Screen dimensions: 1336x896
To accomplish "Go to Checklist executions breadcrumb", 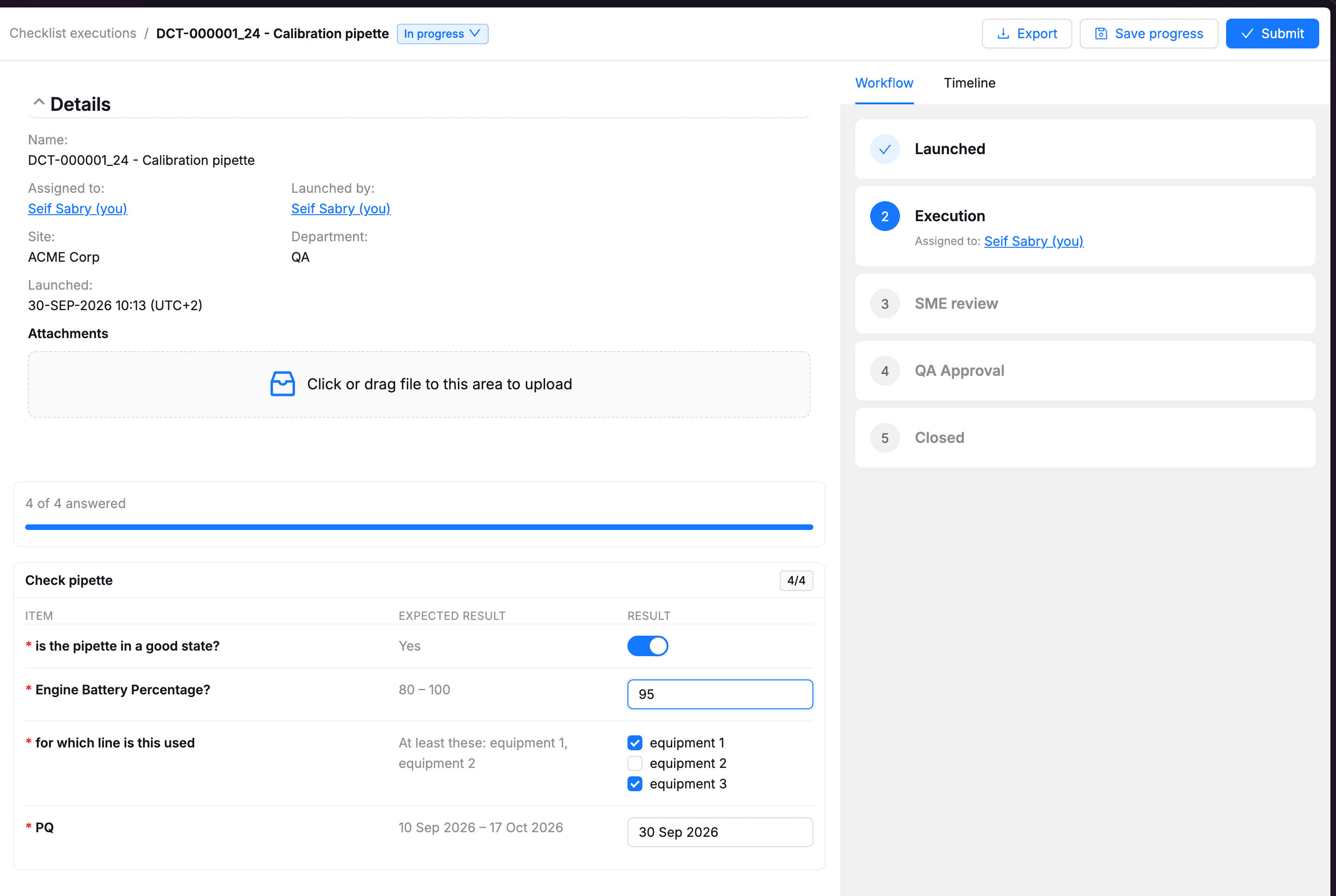I will (73, 33).
